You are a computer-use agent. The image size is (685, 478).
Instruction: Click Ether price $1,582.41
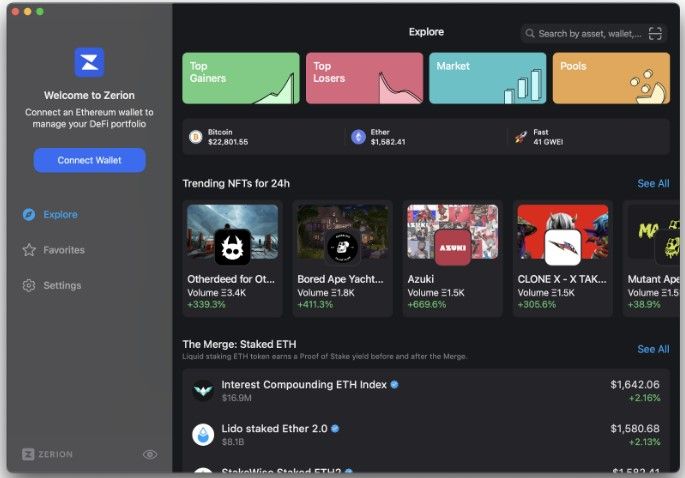388,142
